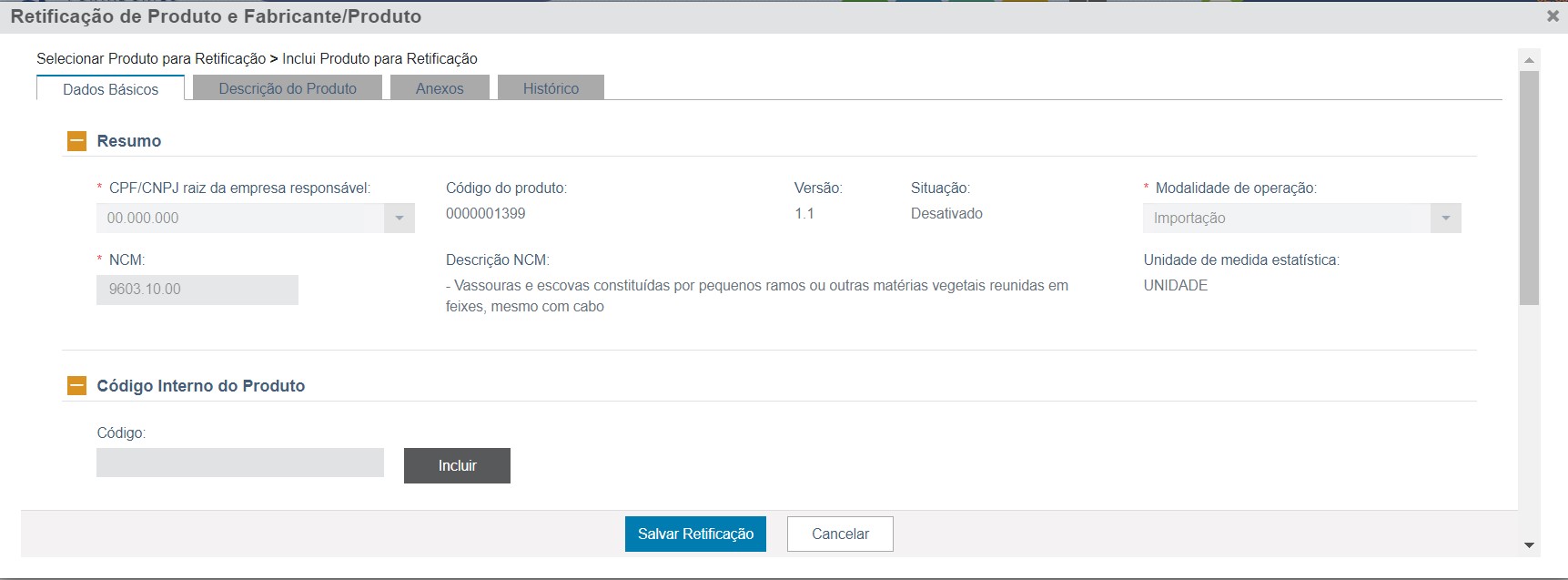Close the Retificação de Produto dialog
The image size is (1568, 580).
pyautogui.click(x=1553, y=16)
